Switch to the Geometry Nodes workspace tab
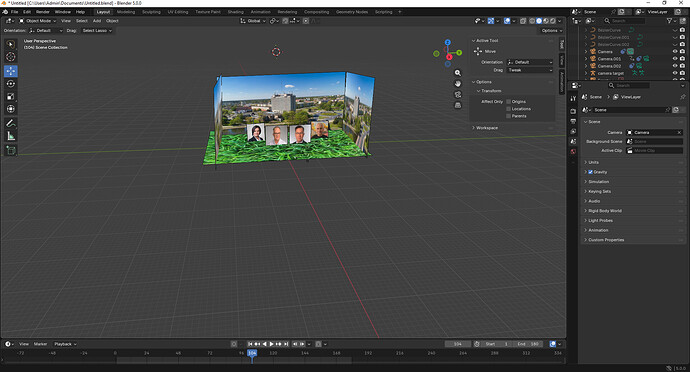Screen dimensions: 690x372 coord(352,12)
